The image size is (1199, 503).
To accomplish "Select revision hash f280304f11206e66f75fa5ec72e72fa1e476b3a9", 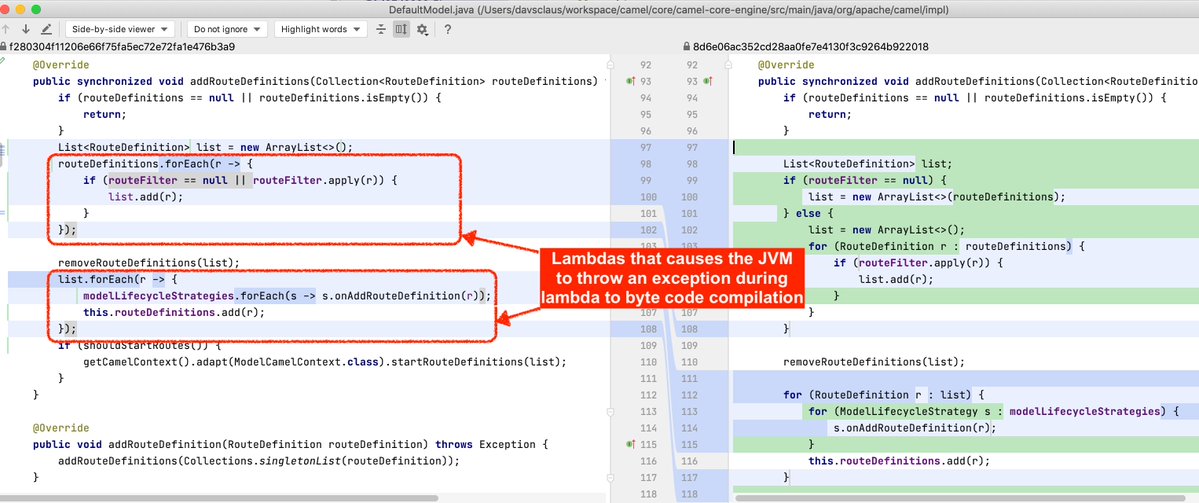I will point(122,47).
